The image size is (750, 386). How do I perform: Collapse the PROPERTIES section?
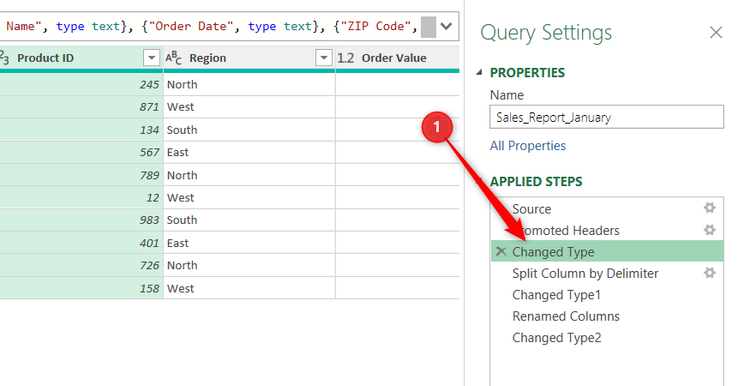point(479,72)
